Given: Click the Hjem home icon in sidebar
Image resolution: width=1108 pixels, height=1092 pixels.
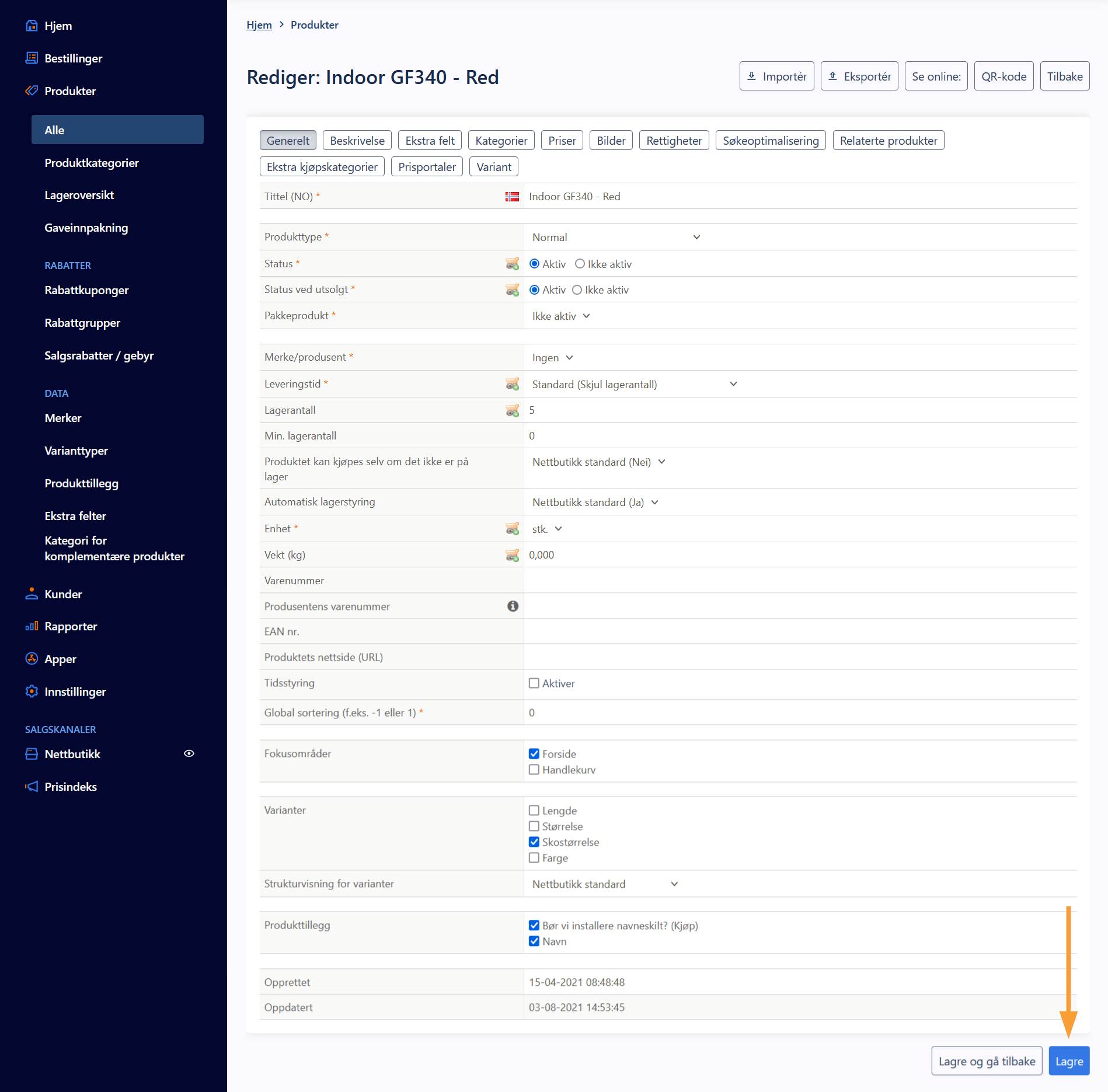Looking at the screenshot, I should 32,26.
